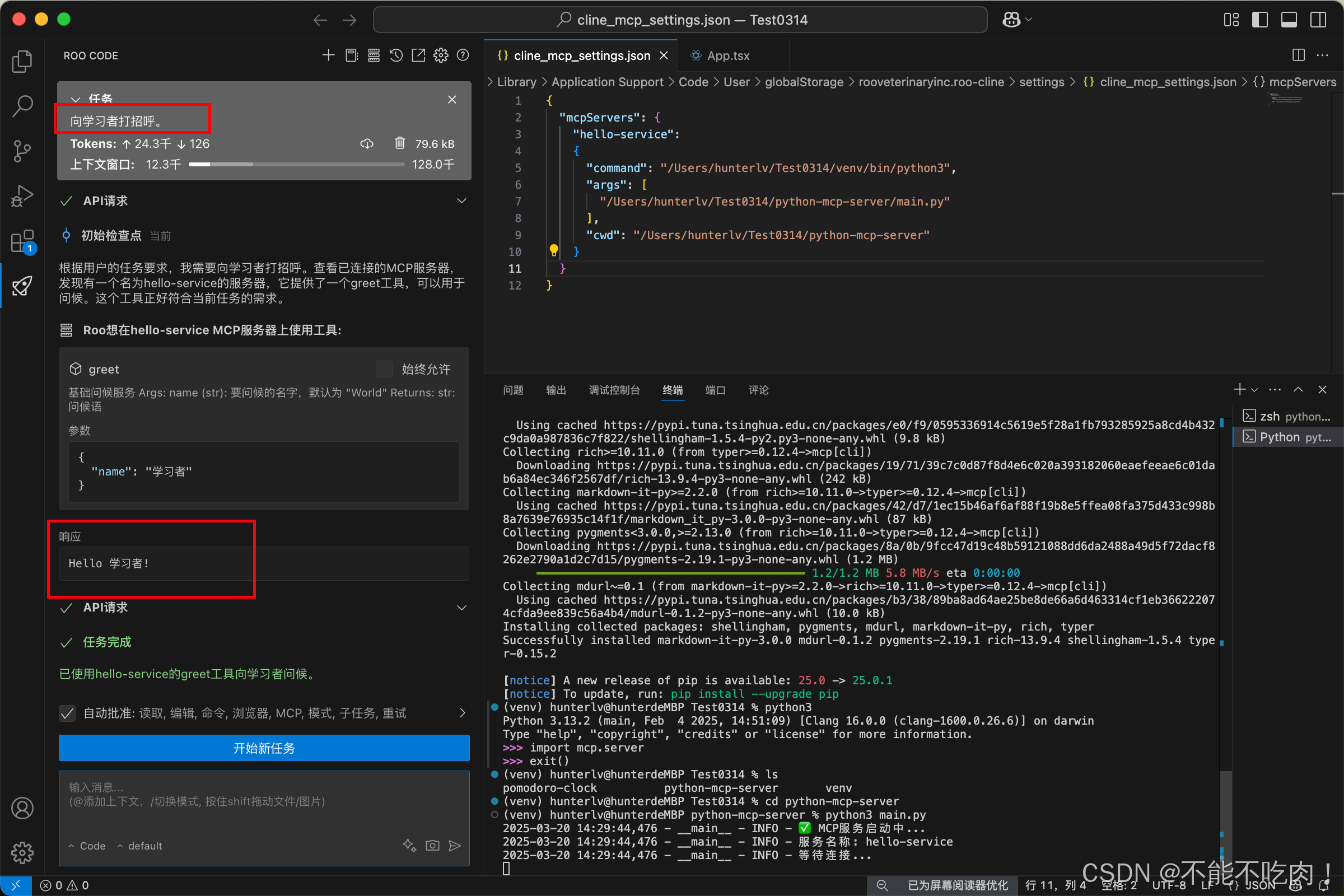This screenshot has width=1344, height=896.
Task: Click the message input field
Action: tap(264, 800)
